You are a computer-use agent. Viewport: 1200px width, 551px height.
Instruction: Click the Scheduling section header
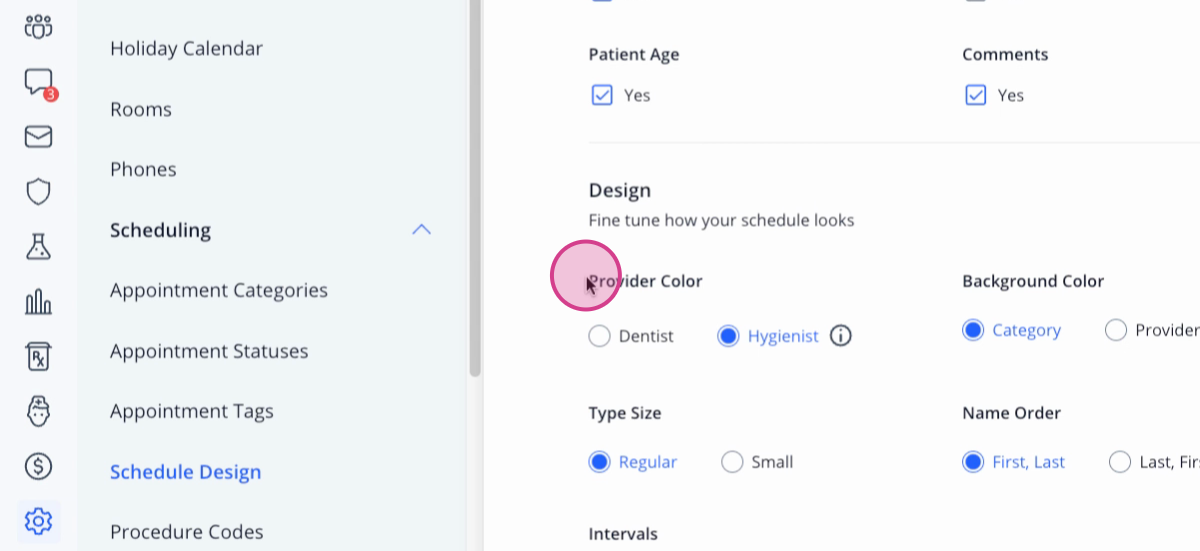click(160, 230)
